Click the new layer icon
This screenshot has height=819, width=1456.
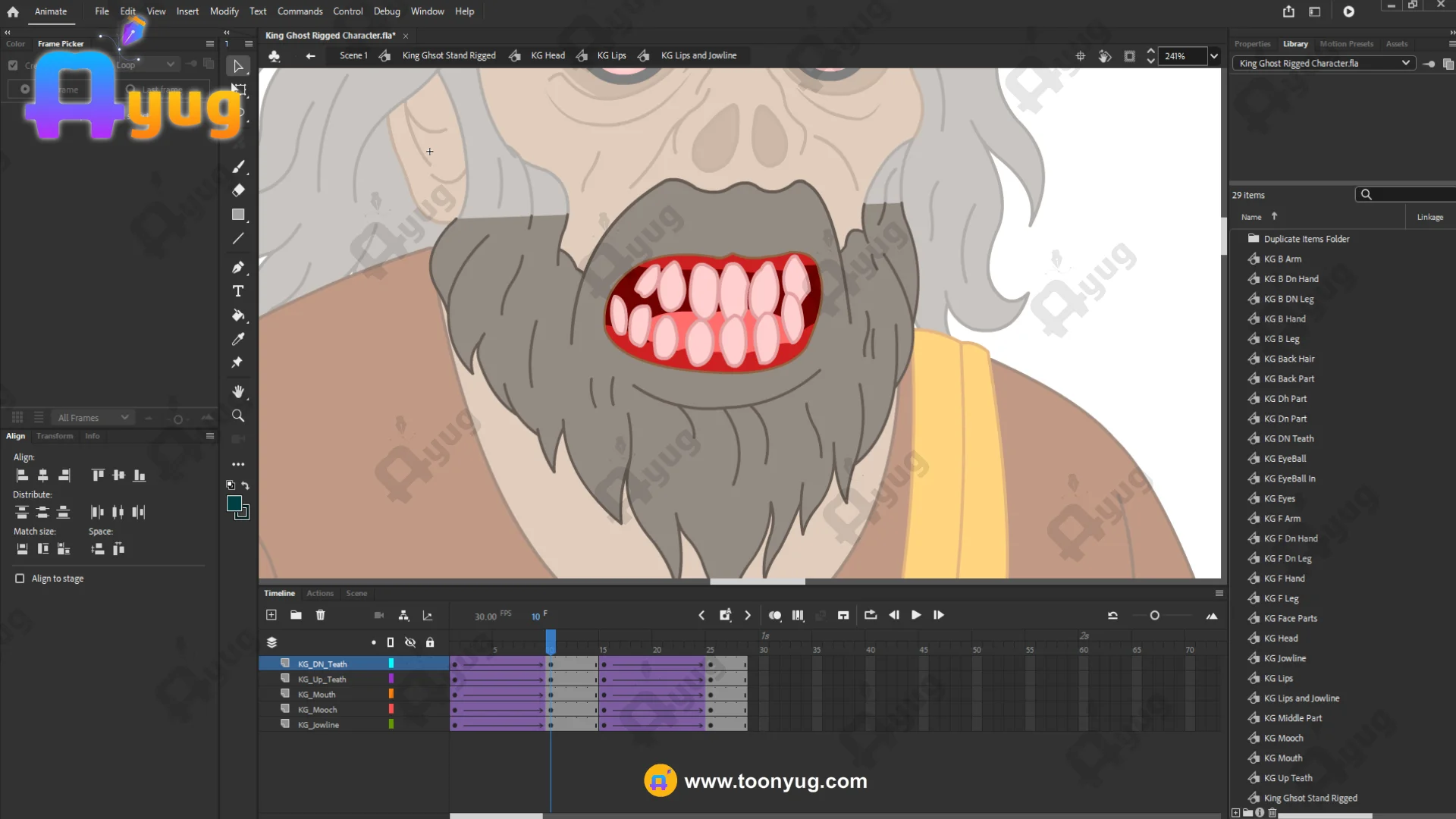(x=271, y=615)
